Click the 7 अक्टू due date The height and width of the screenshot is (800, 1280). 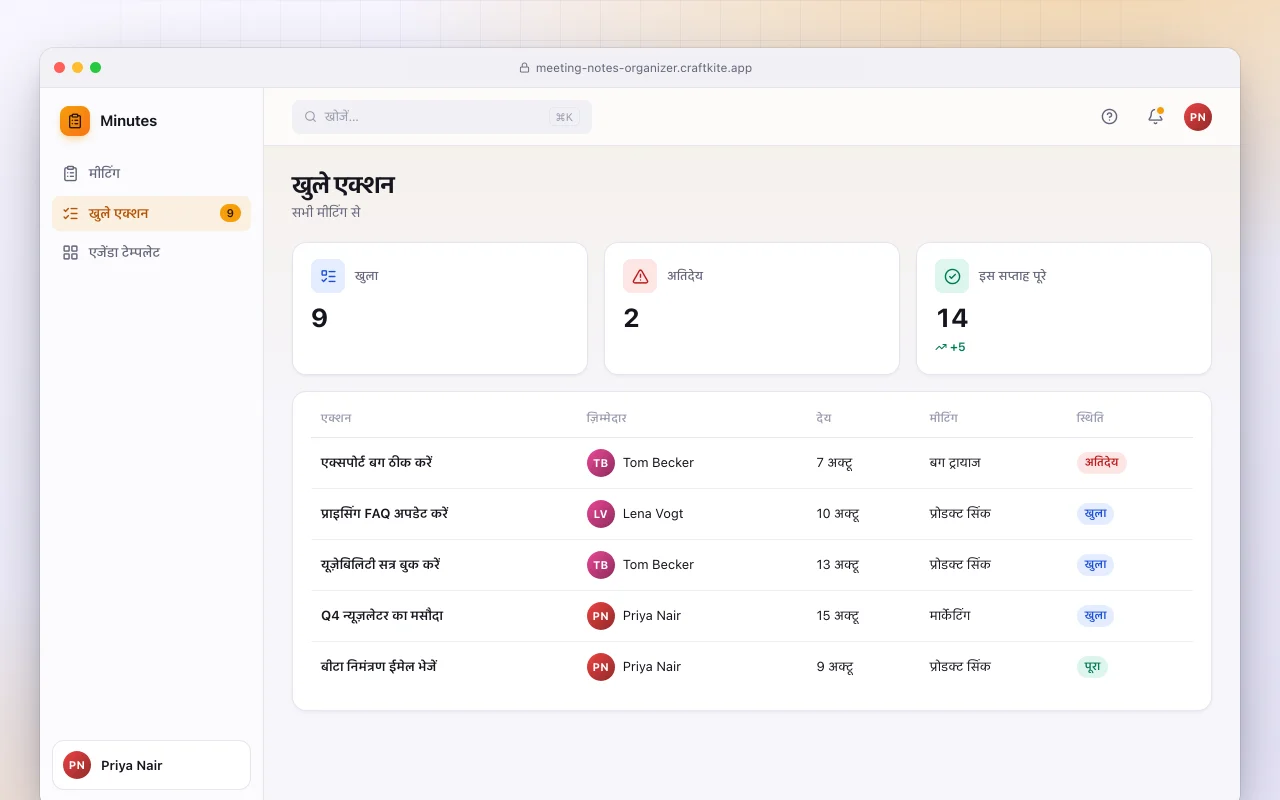pos(834,463)
